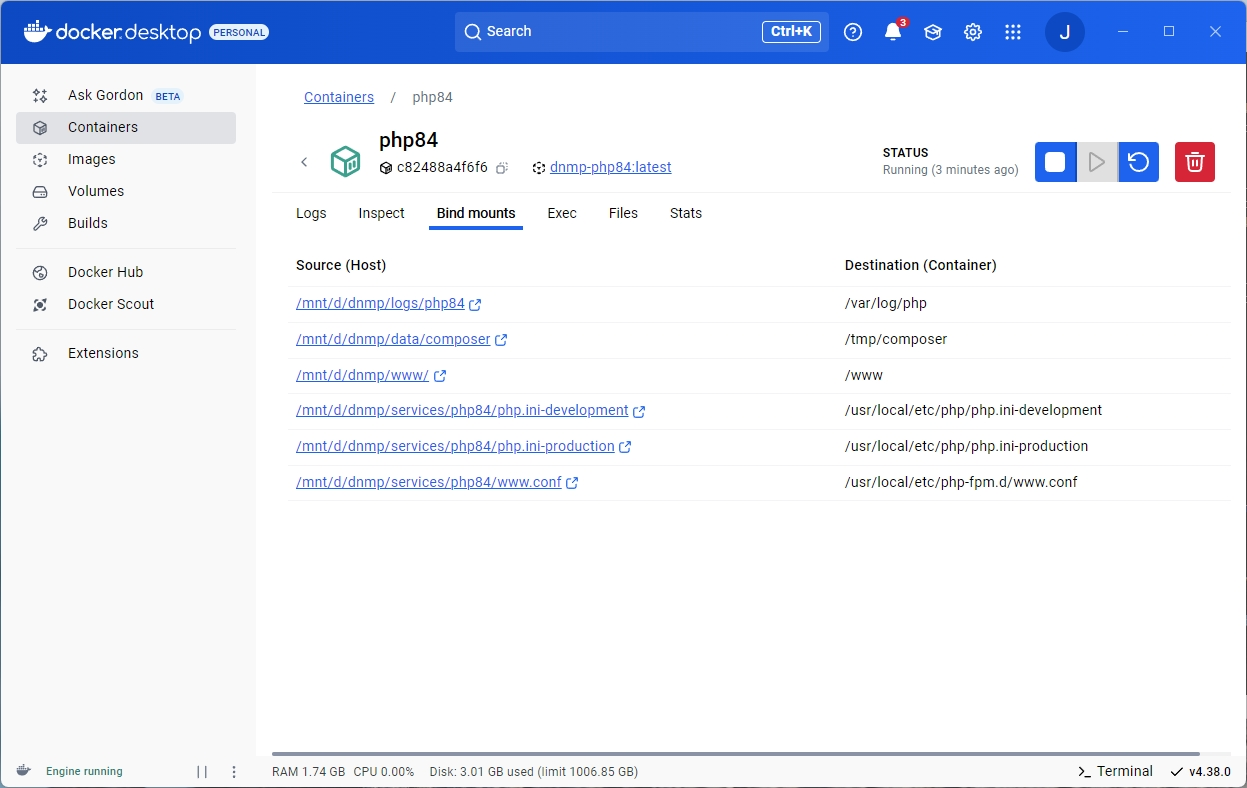1247x788 pixels.
Task: Switch to the Files tab
Action: pyautogui.click(x=623, y=213)
